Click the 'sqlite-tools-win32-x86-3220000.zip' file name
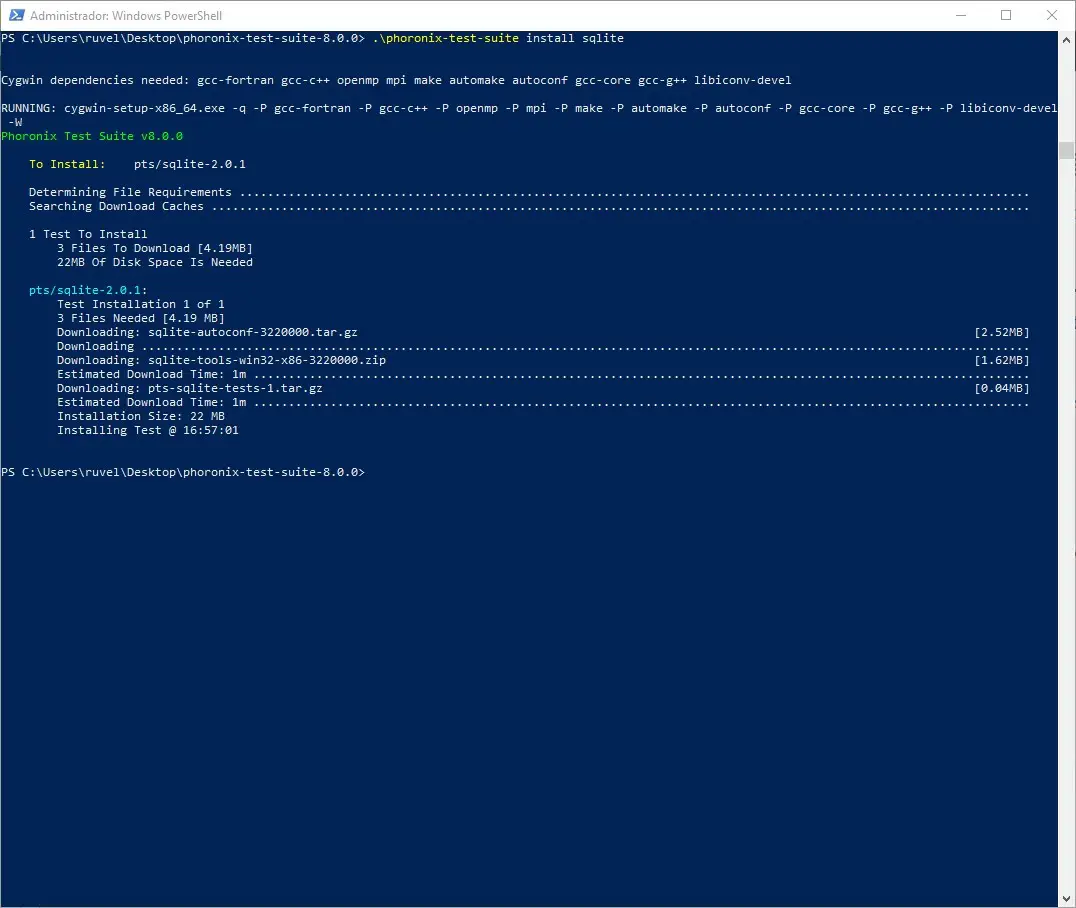1076x908 pixels. tap(266, 360)
